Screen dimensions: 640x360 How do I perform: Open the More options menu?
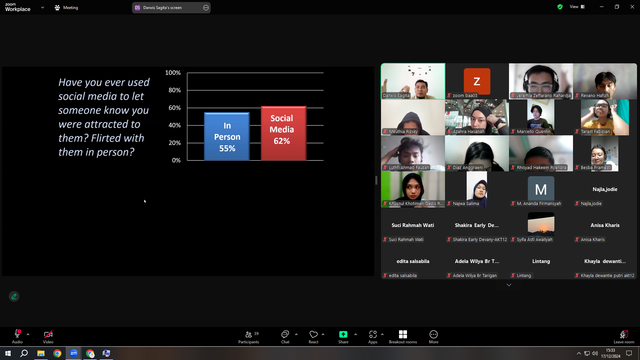pyautogui.click(x=433, y=336)
